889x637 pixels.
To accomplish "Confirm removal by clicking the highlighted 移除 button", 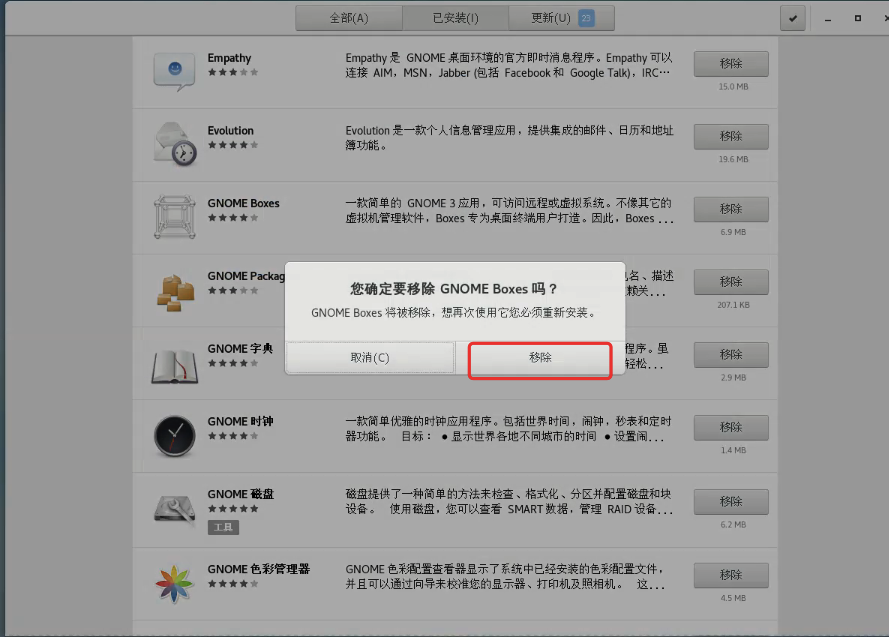I will pyautogui.click(x=540, y=357).
